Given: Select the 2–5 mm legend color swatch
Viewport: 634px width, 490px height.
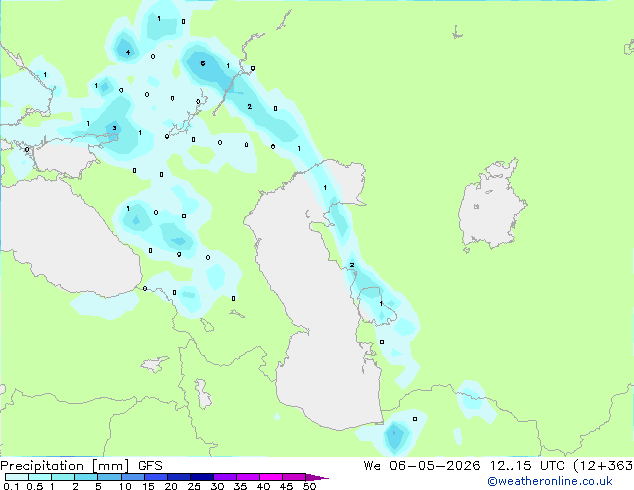Looking at the screenshot, I should point(86,477).
